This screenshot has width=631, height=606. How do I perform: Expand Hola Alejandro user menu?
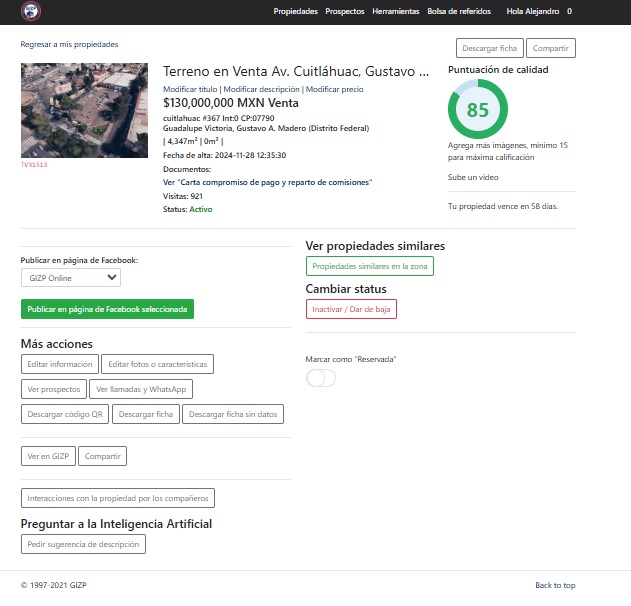[x=533, y=11]
